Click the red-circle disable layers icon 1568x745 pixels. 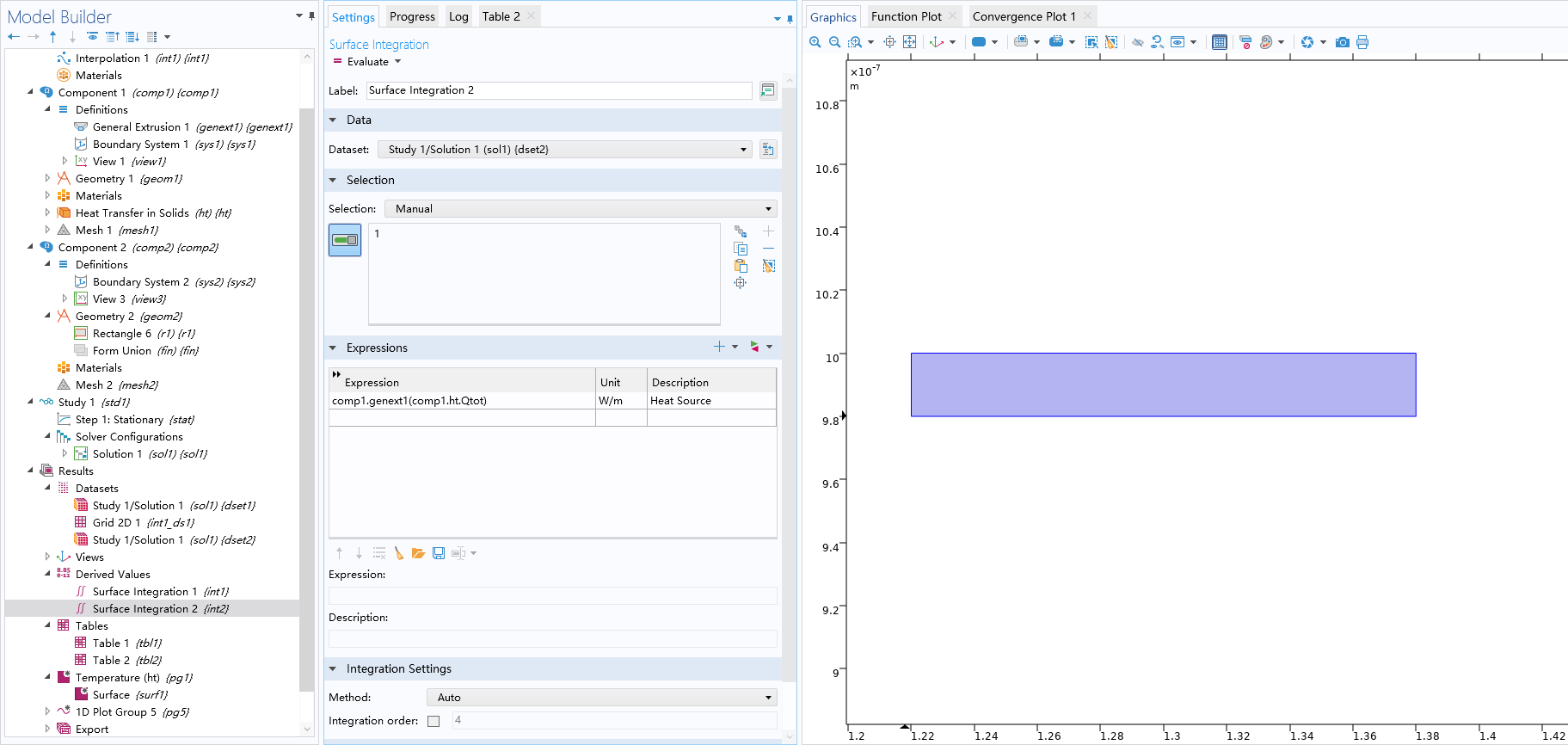1245,42
